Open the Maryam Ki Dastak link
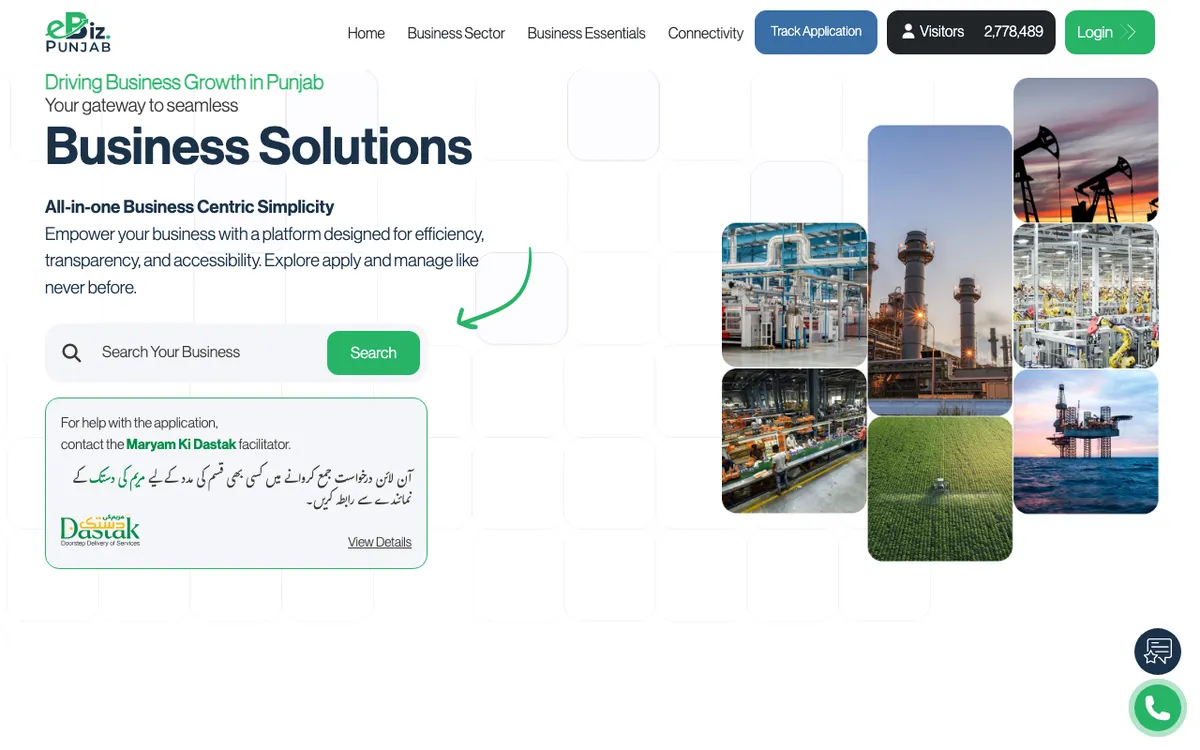Image resolution: width=1200 pixels, height=750 pixels. (181, 444)
